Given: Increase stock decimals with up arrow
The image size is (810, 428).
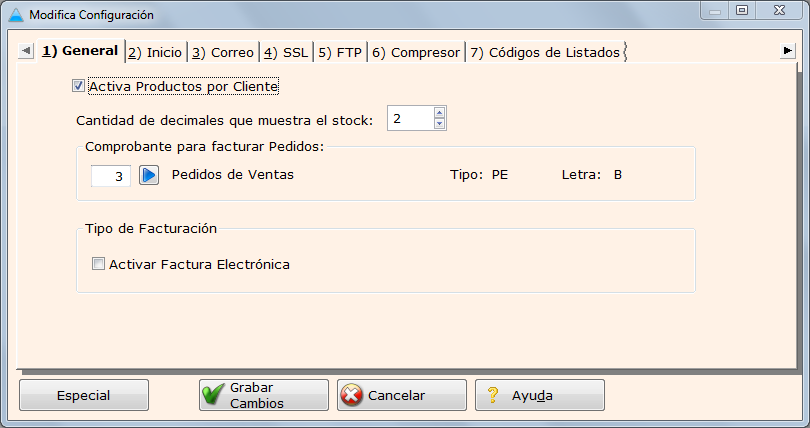Looking at the screenshot, I should pyautogui.click(x=439, y=113).
